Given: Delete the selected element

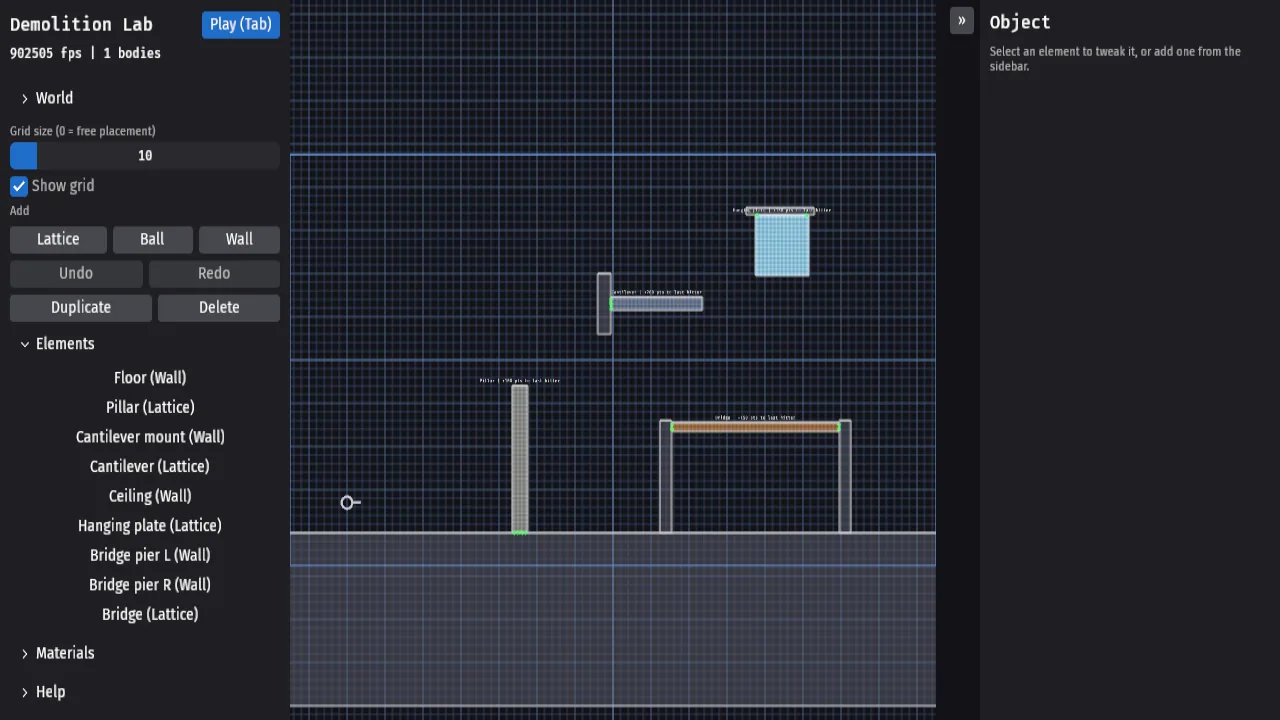Looking at the screenshot, I should point(219,307).
